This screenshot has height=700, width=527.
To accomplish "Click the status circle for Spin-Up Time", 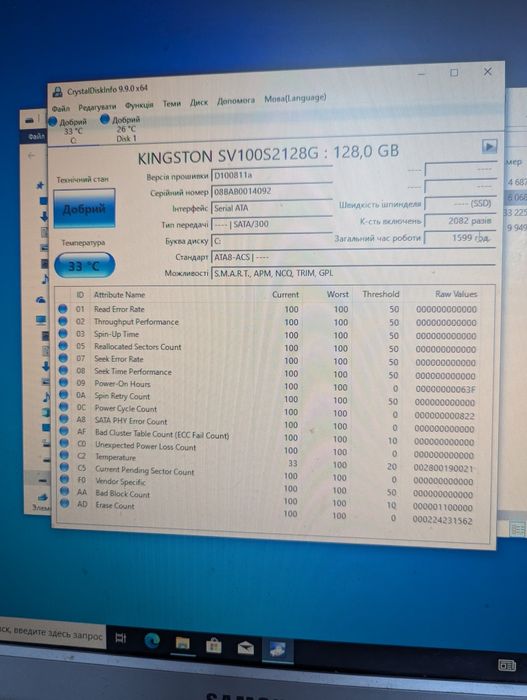I will [63, 333].
